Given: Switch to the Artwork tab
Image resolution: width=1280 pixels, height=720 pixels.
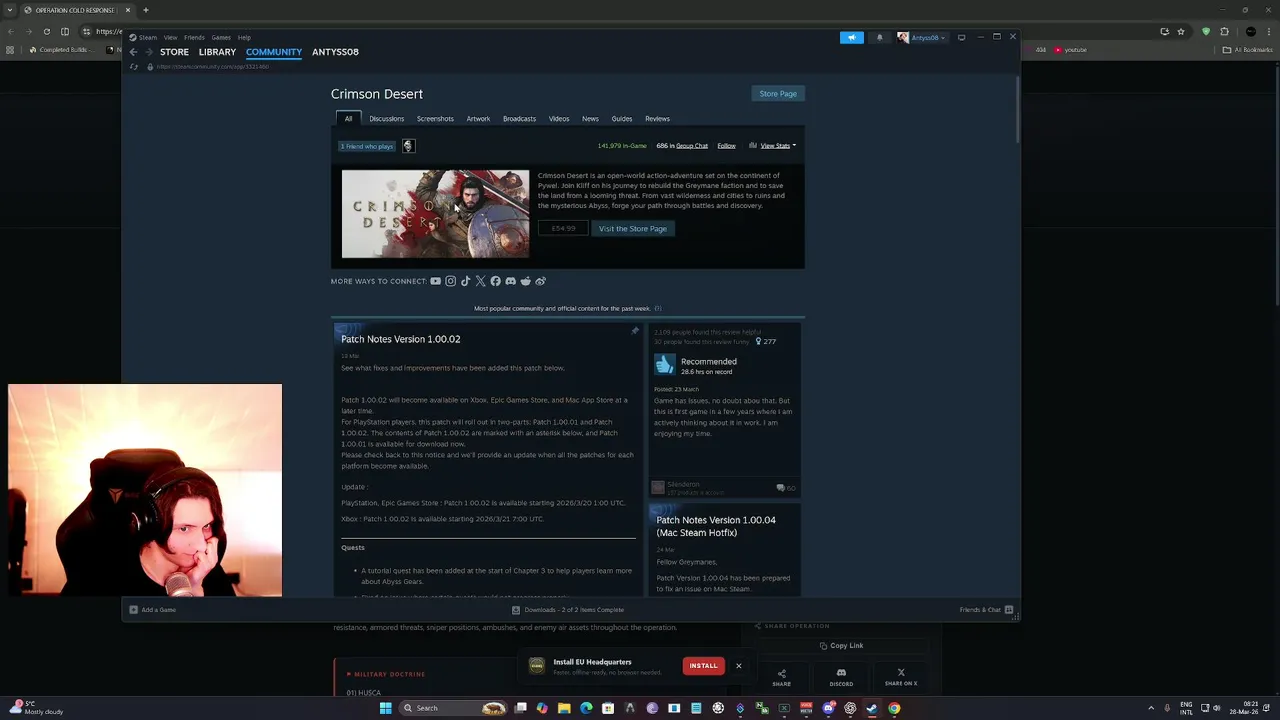Looking at the screenshot, I should pyautogui.click(x=478, y=119).
